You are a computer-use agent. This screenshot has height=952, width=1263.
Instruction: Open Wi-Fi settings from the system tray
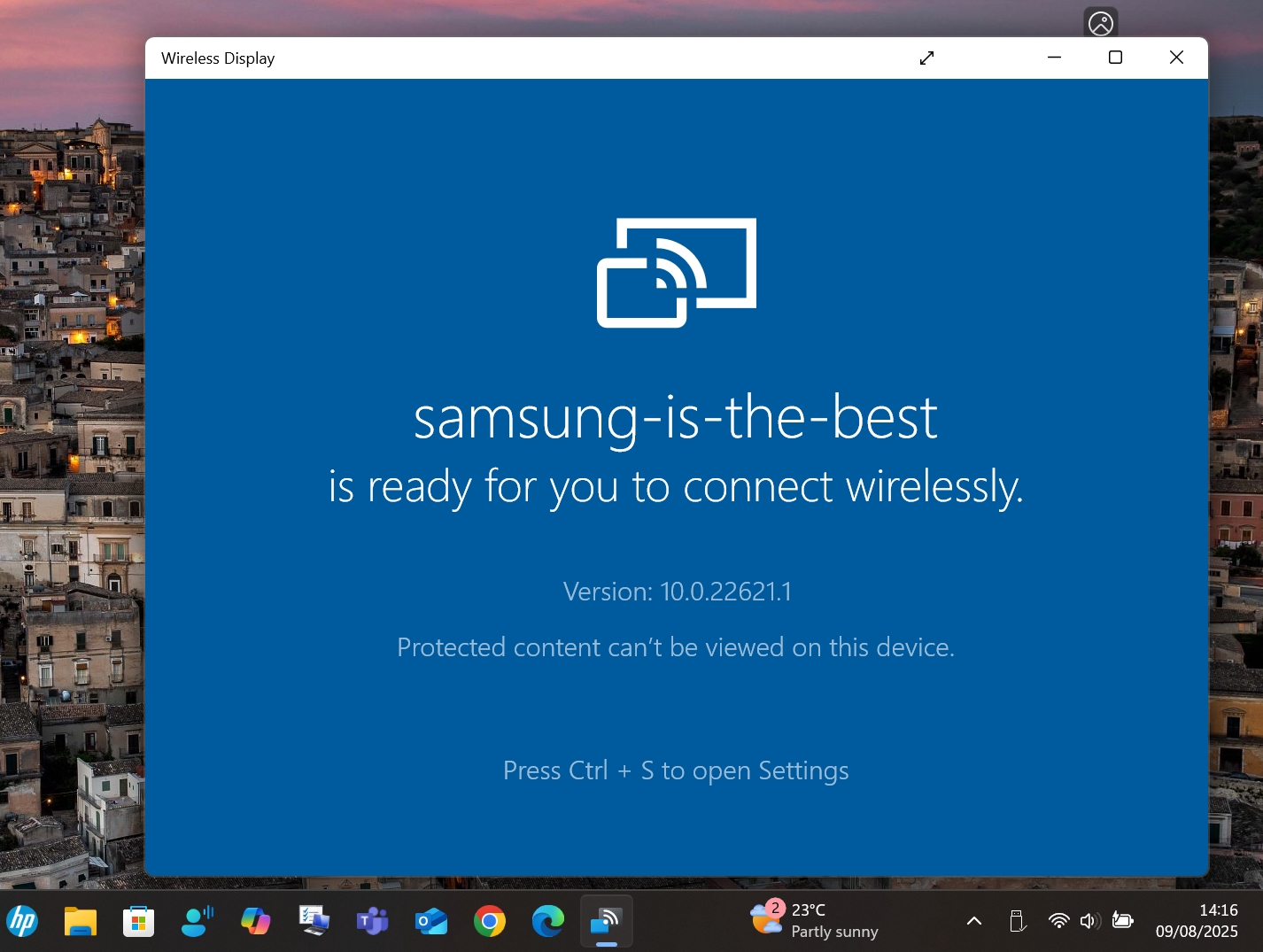1059,921
